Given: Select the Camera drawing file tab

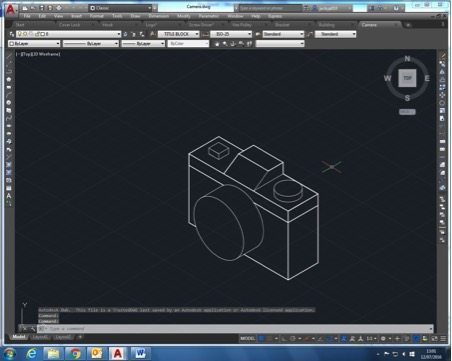Looking at the screenshot, I should (x=369, y=25).
